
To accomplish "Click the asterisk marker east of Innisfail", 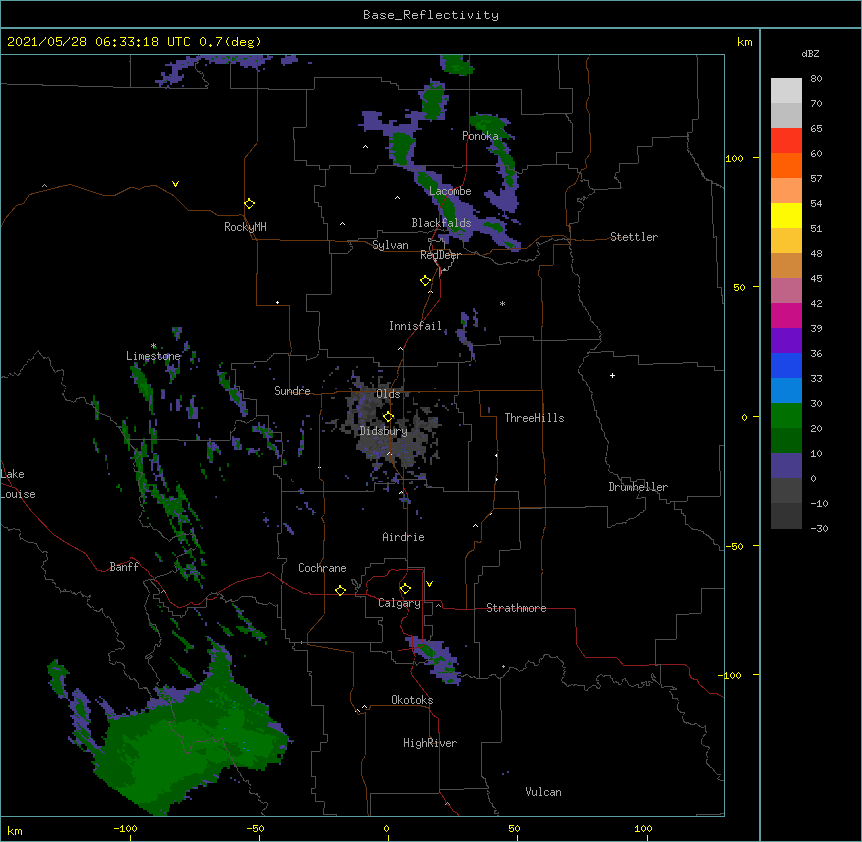I will (x=502, y=303).
